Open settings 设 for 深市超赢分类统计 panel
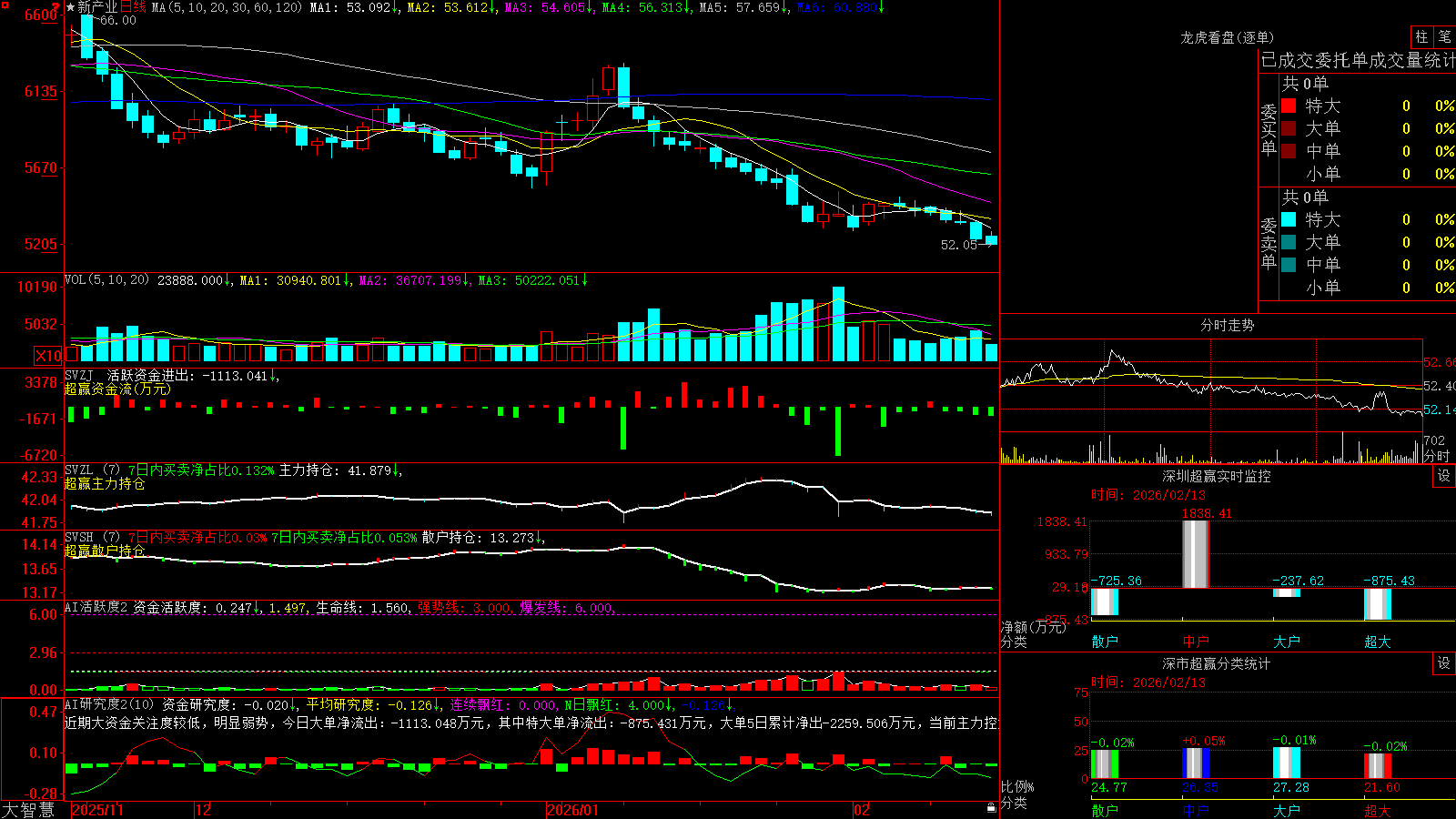 (x=1443, y=664)
